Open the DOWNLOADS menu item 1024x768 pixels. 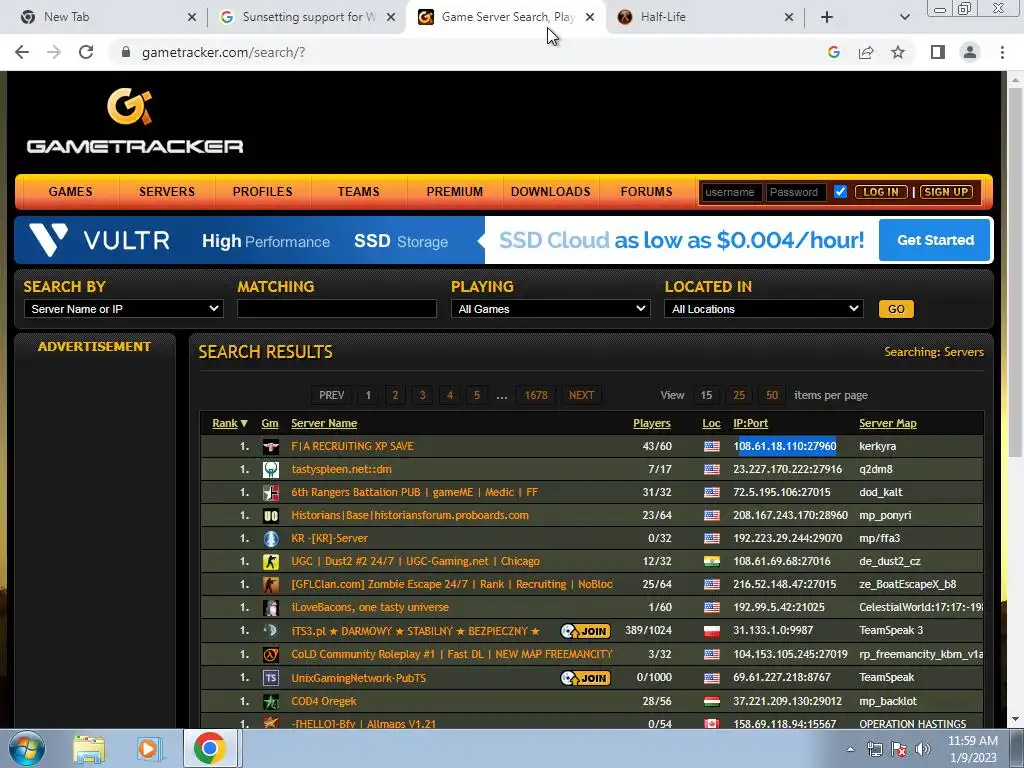coord(551,192)
